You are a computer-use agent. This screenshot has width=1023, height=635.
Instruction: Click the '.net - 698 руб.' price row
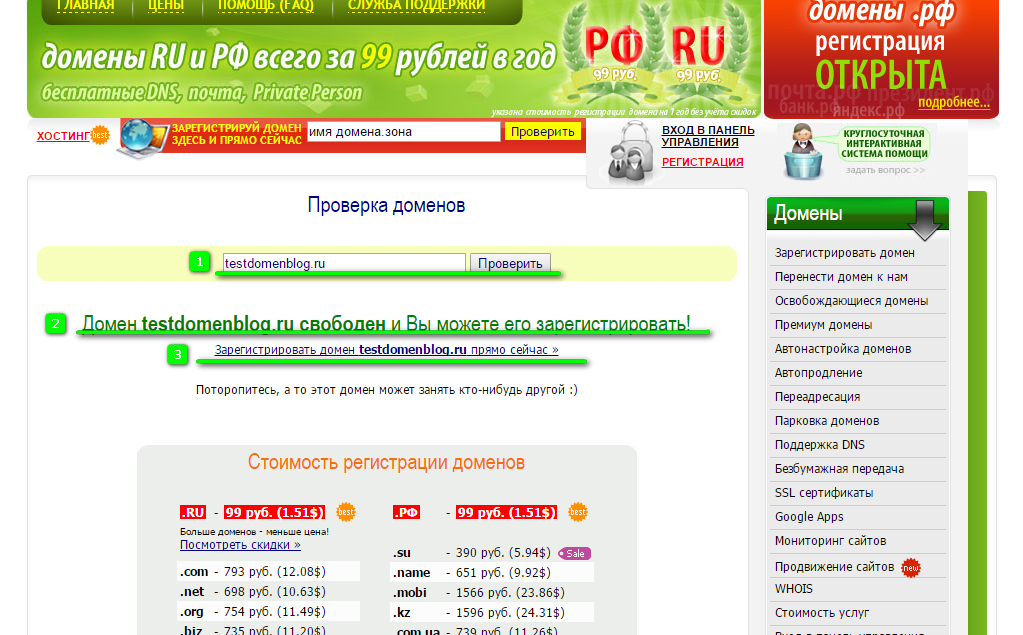268,591
